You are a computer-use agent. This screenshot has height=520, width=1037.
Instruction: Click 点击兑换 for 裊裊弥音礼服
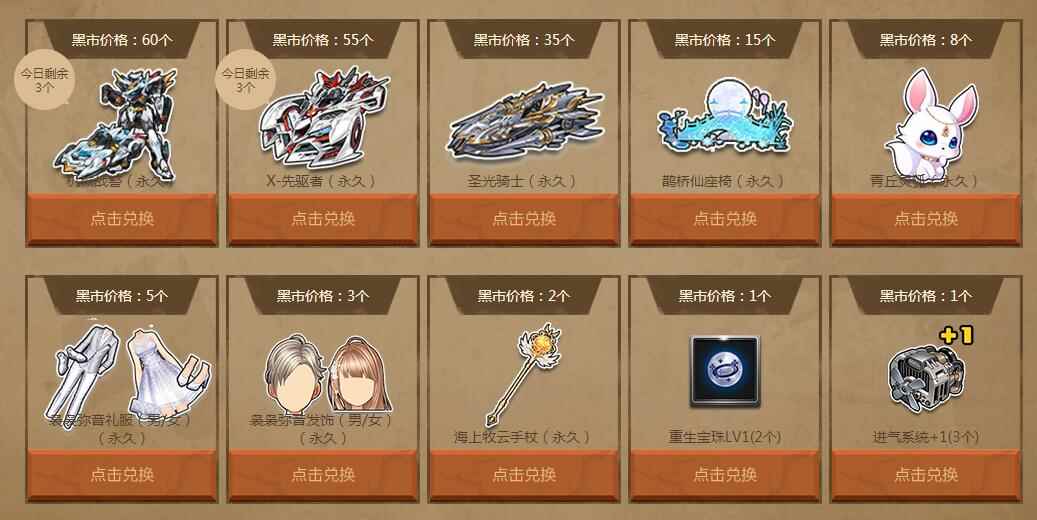click(122, 474)
